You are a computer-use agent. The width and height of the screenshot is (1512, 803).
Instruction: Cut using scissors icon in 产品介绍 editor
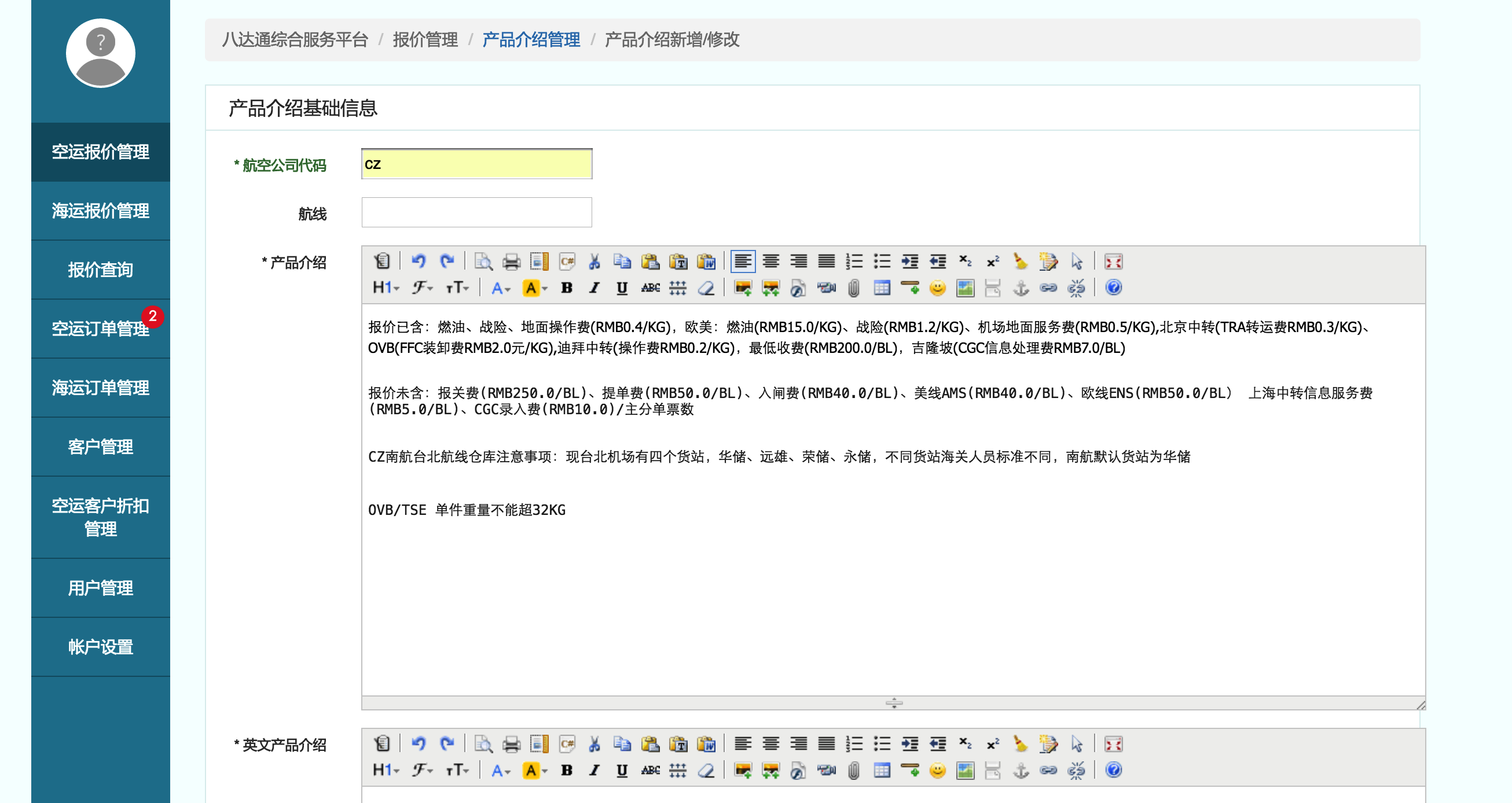[594, 261]
